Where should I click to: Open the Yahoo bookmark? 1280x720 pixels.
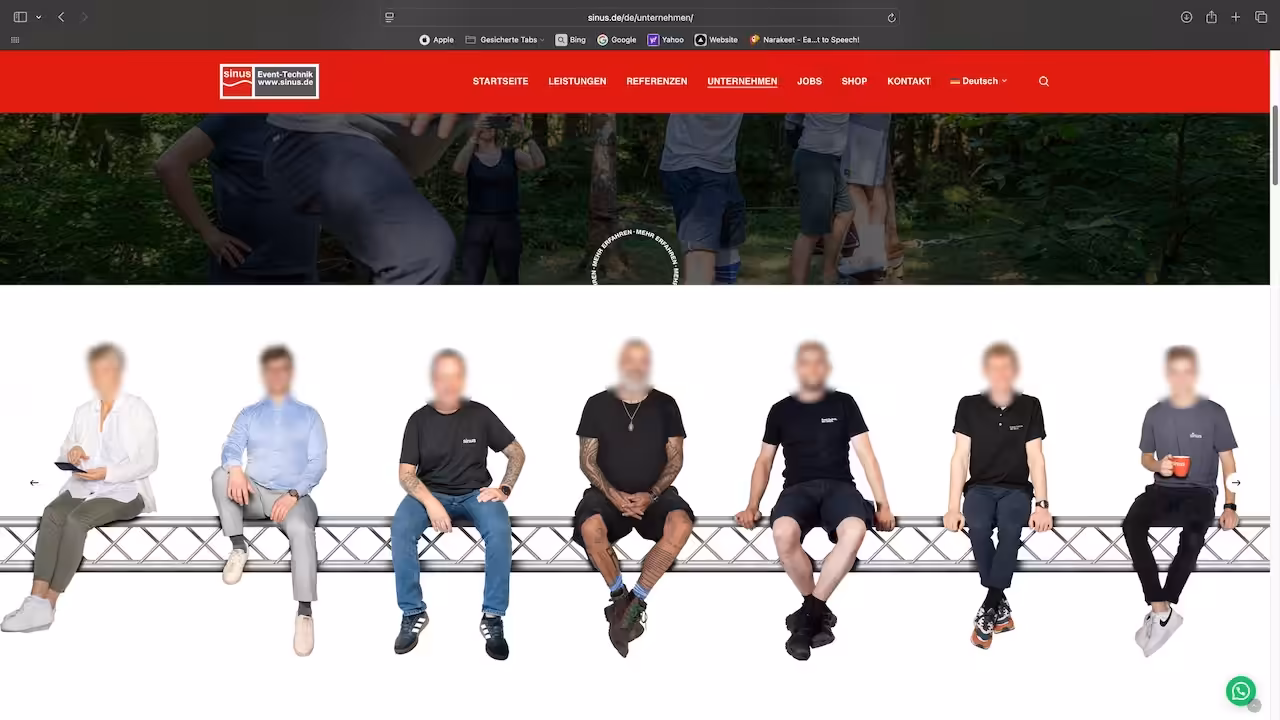[x=666, y=40]
